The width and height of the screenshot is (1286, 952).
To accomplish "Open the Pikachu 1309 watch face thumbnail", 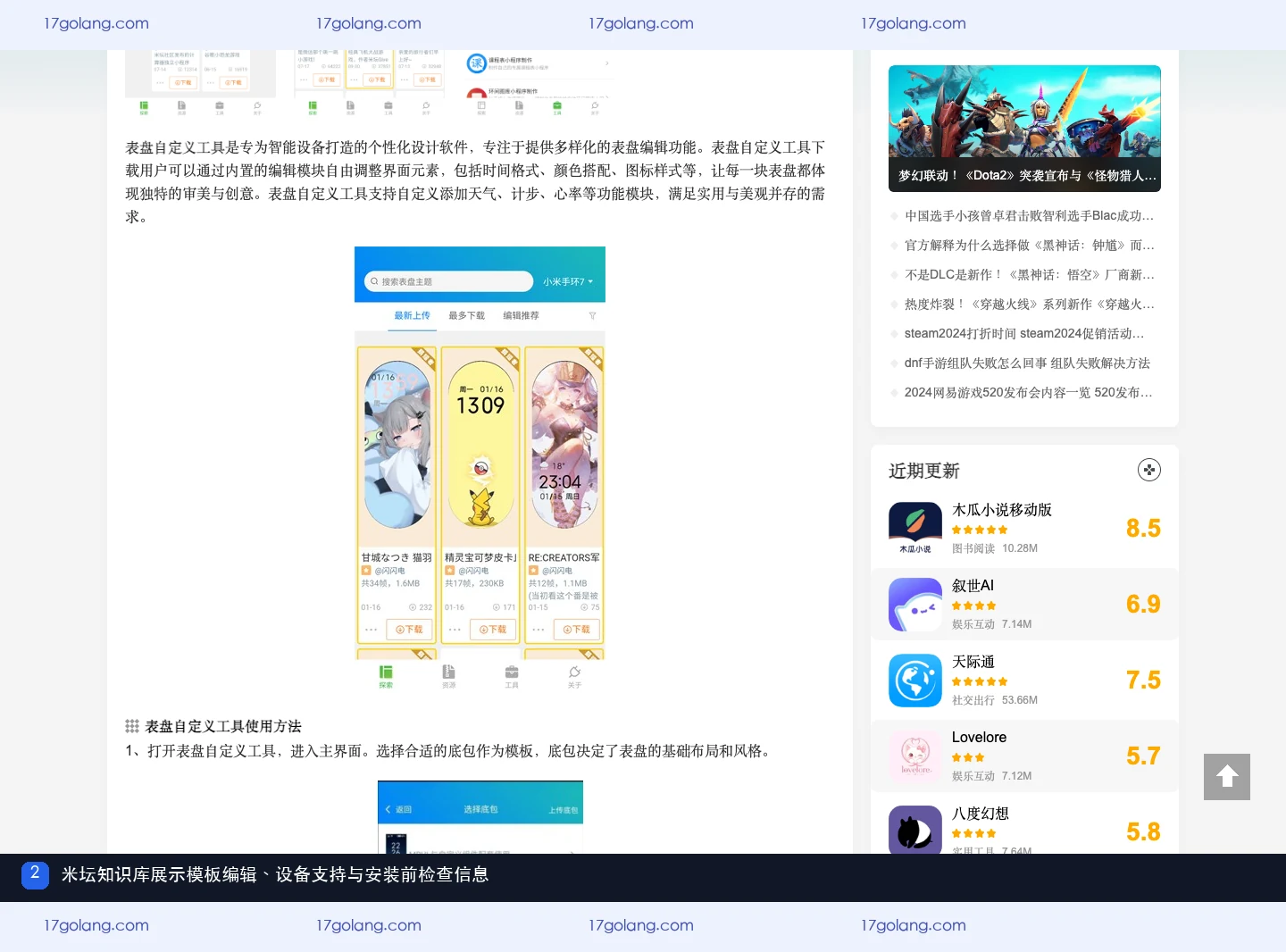I will coord(480,444).
